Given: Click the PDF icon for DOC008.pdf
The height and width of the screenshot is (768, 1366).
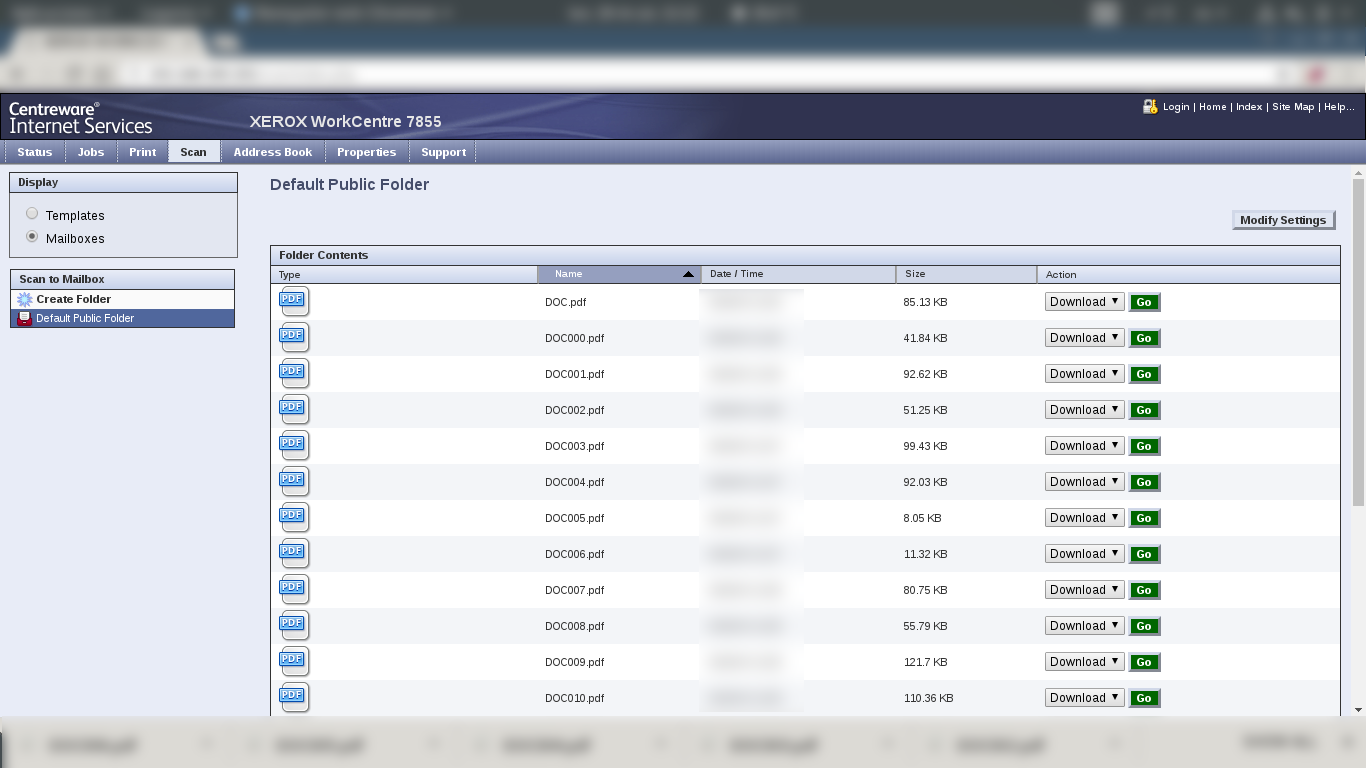Looking at the screenshot, I should [294, 625].
